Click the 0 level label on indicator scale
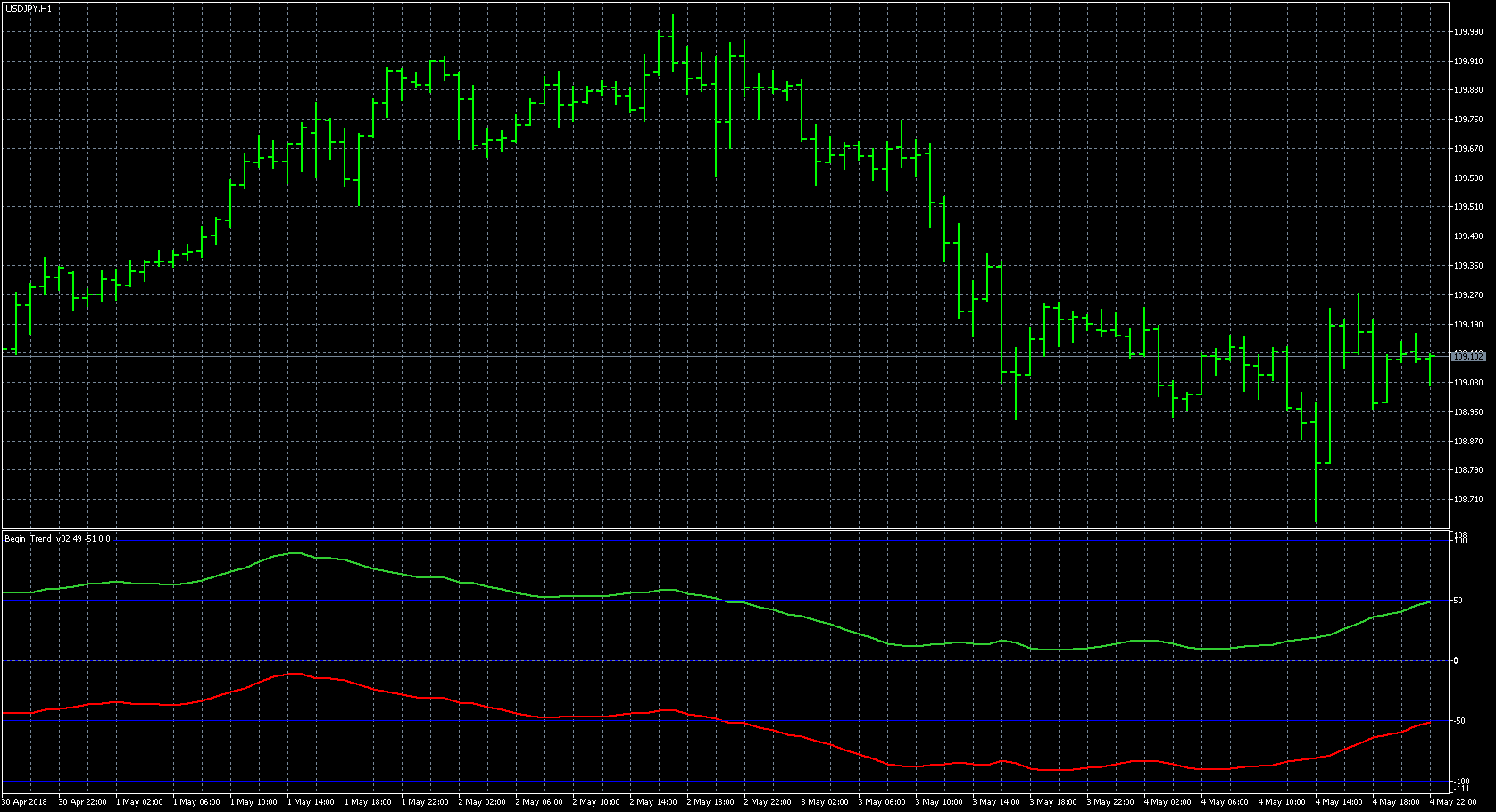The height and width of the screenshot is (812, 1496). (x=1456, y=660)
